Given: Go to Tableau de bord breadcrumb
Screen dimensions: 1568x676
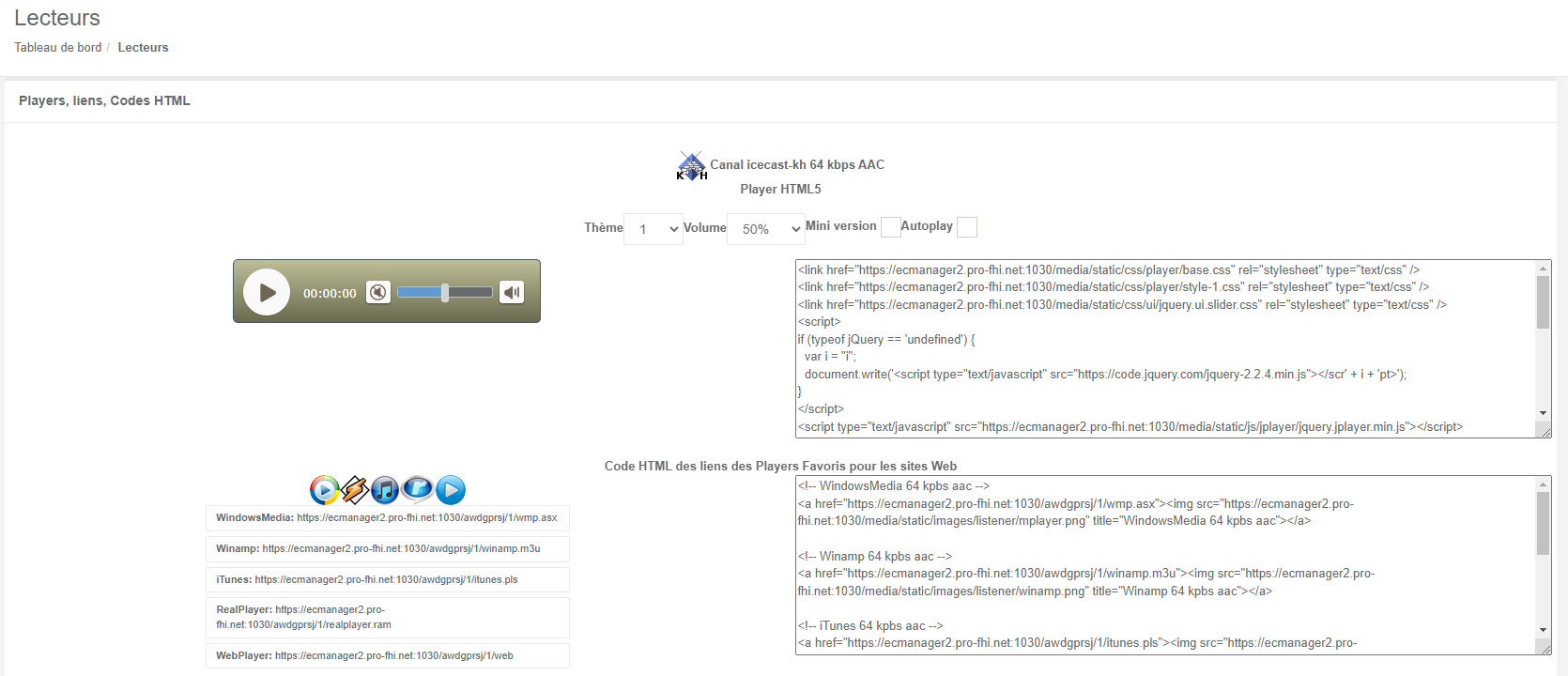Looking at the screenshot, I should click(58, 47).
